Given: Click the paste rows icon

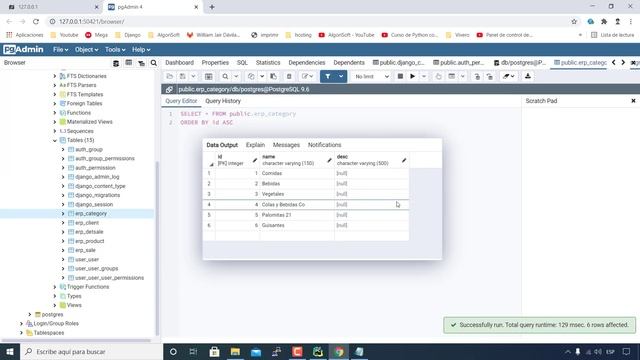Looking at the screenshot, I should pos(273,76).
